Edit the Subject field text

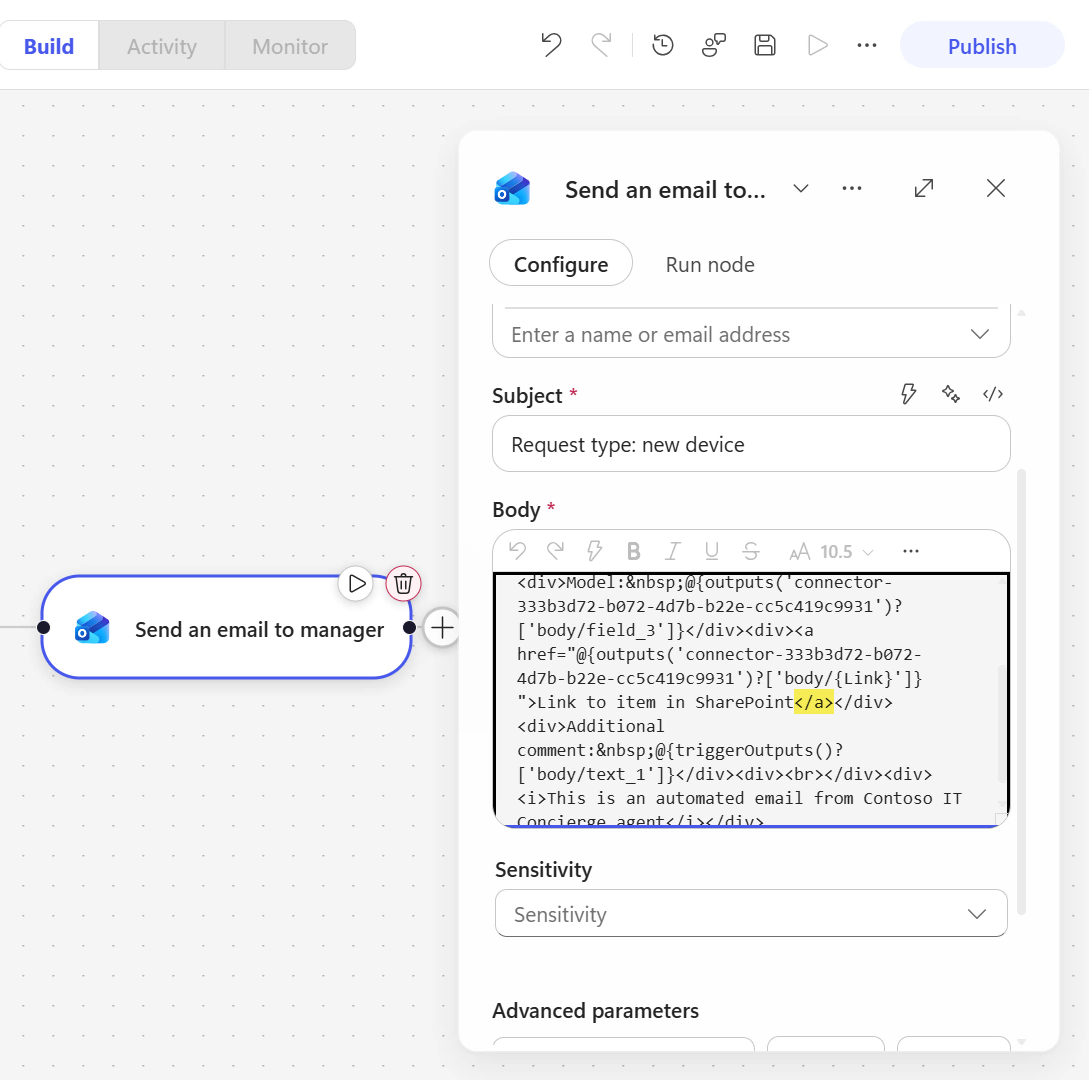click(751, 444)
